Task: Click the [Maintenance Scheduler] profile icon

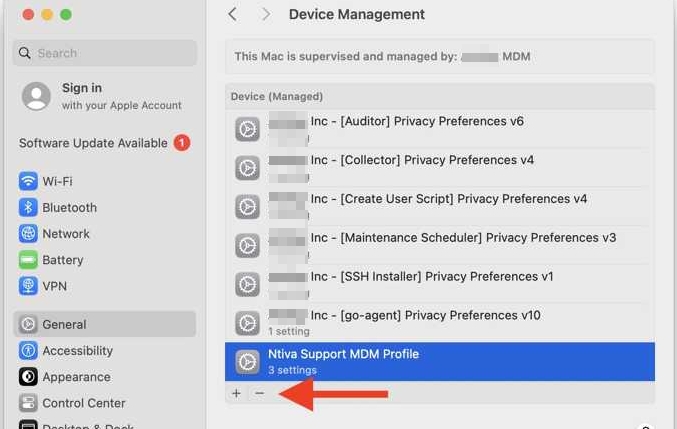Action: (x=247, y=246)
